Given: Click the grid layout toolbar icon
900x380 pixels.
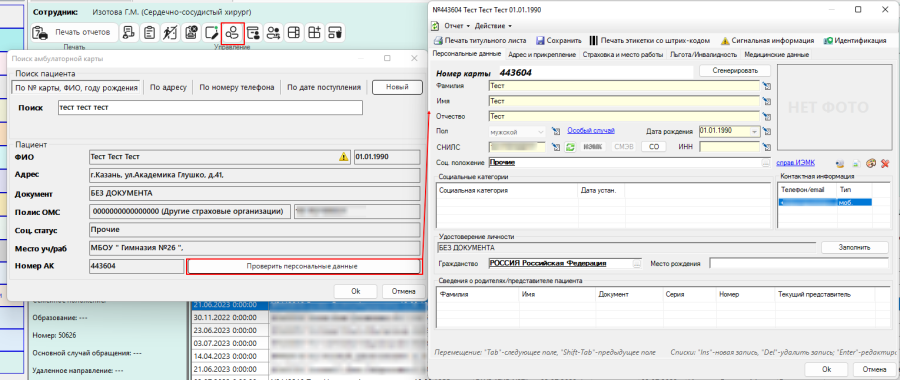Looking at the screenshot, I should (294, 33).
